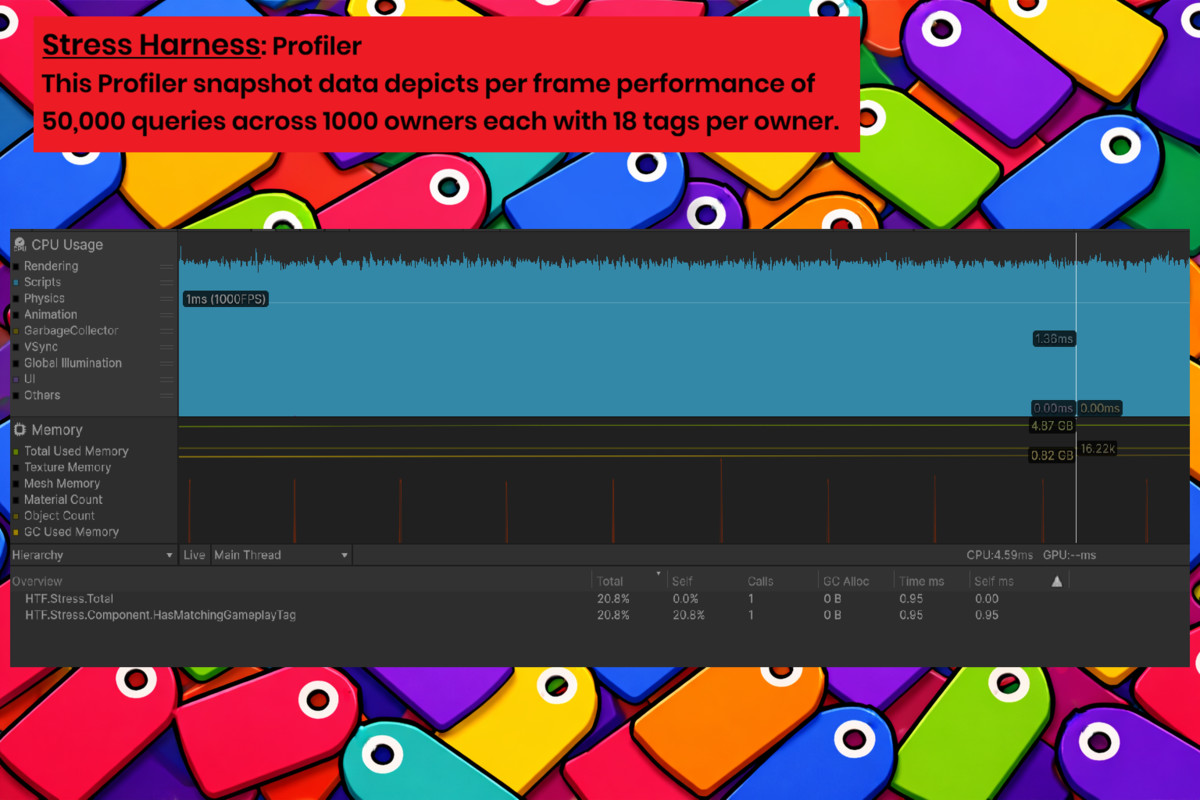Click the CPU:4.59ms readout

(999, 555)
